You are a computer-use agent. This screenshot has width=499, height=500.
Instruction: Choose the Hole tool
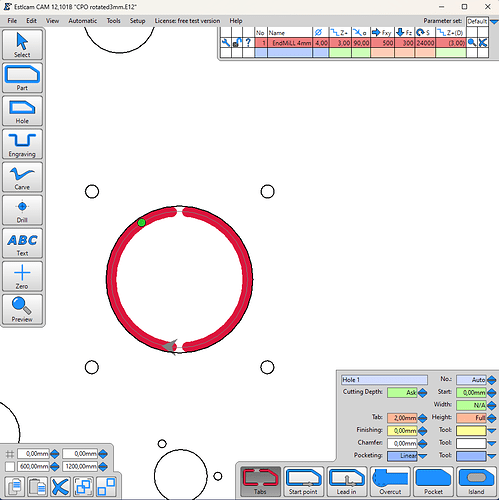pos(22,111)
